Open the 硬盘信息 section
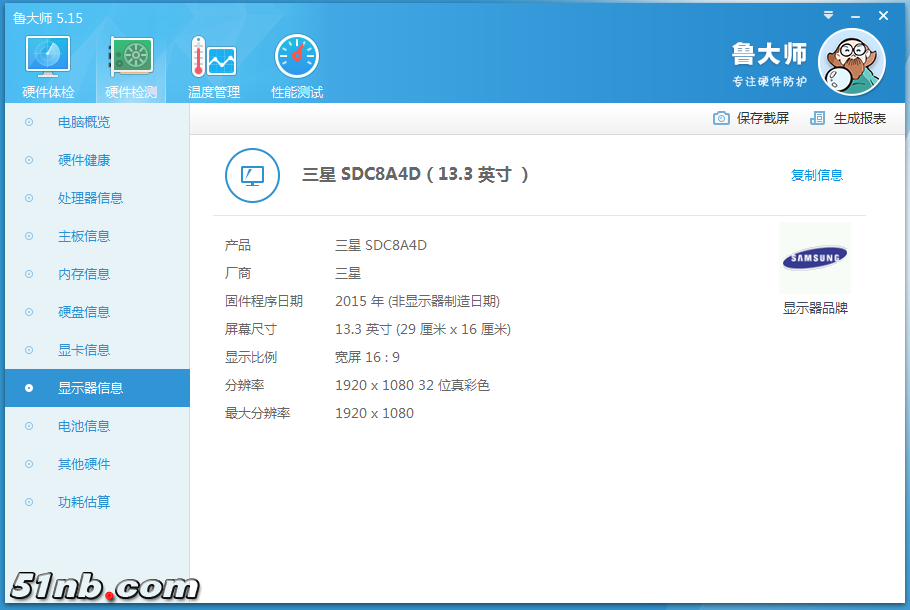 pyautogui.click(x=84, y=312)
